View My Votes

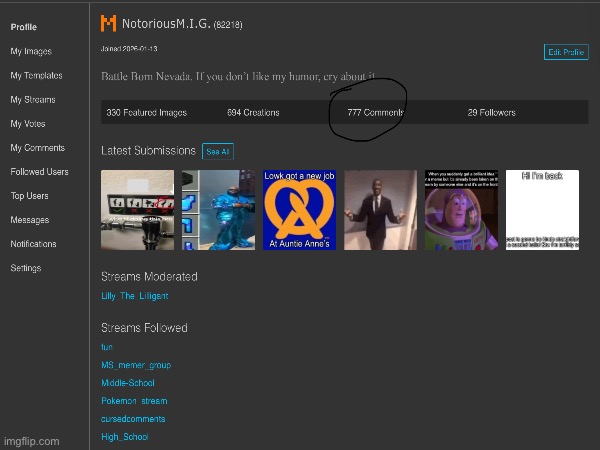point(28,124)
